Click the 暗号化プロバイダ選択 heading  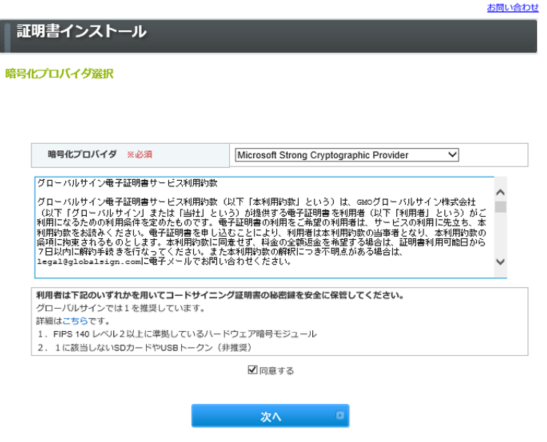59,74
